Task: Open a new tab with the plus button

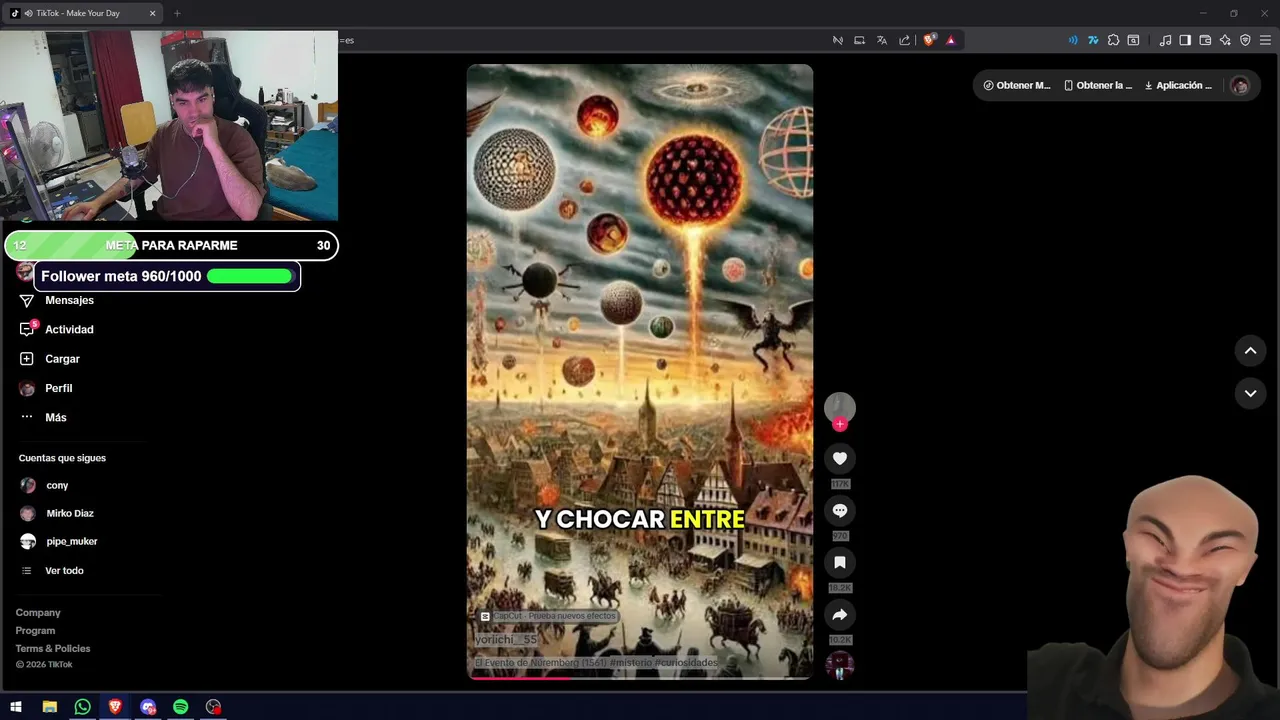Action: click(177, 13)
